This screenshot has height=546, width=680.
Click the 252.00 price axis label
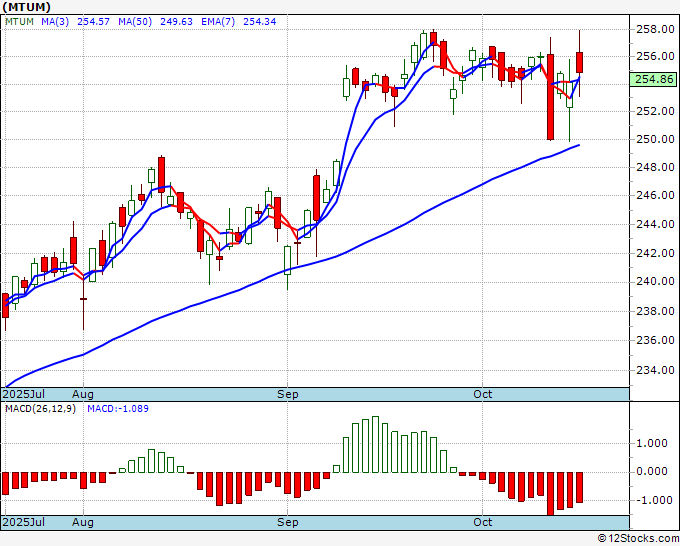pyautogui.click(x=655, y=111)
